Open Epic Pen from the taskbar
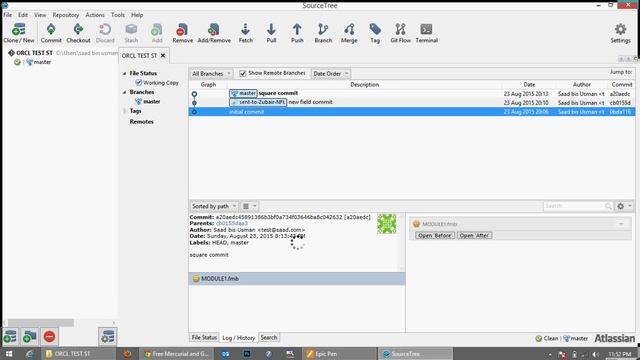 339,354
